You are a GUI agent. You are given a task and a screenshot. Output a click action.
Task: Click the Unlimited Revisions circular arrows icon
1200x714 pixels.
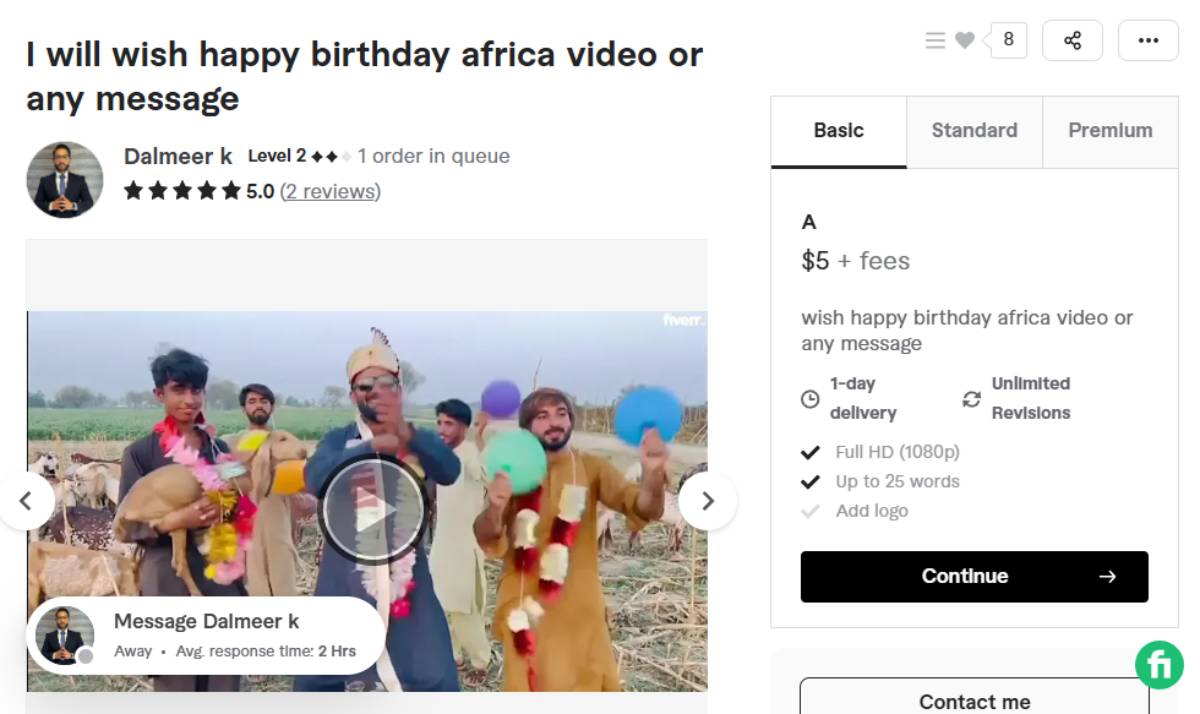969,398
